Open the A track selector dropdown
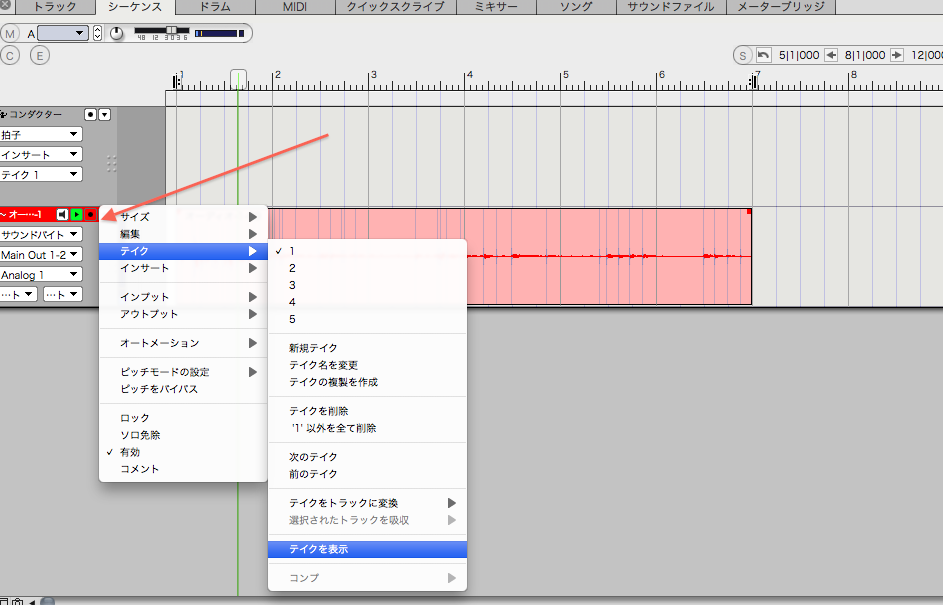The height and width of the screenshot is (605, 943). (63, 33)
